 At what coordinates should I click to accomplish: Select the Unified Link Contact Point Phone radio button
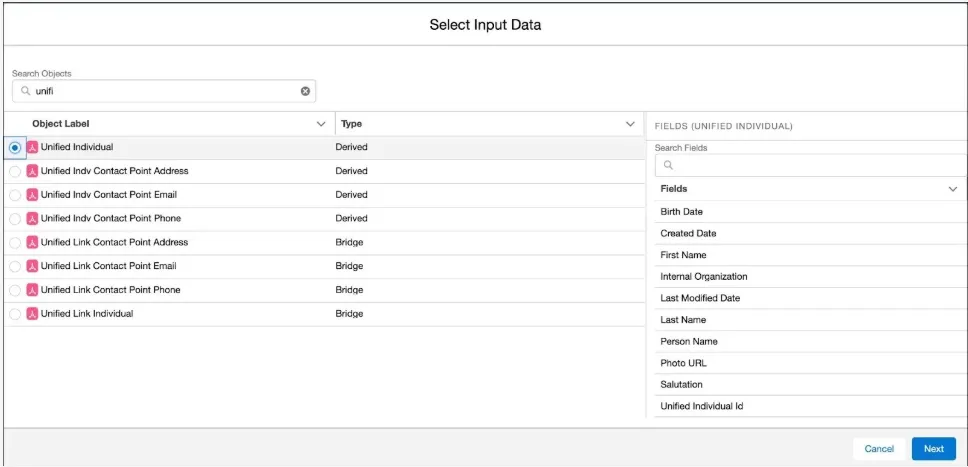coord(15,290)
